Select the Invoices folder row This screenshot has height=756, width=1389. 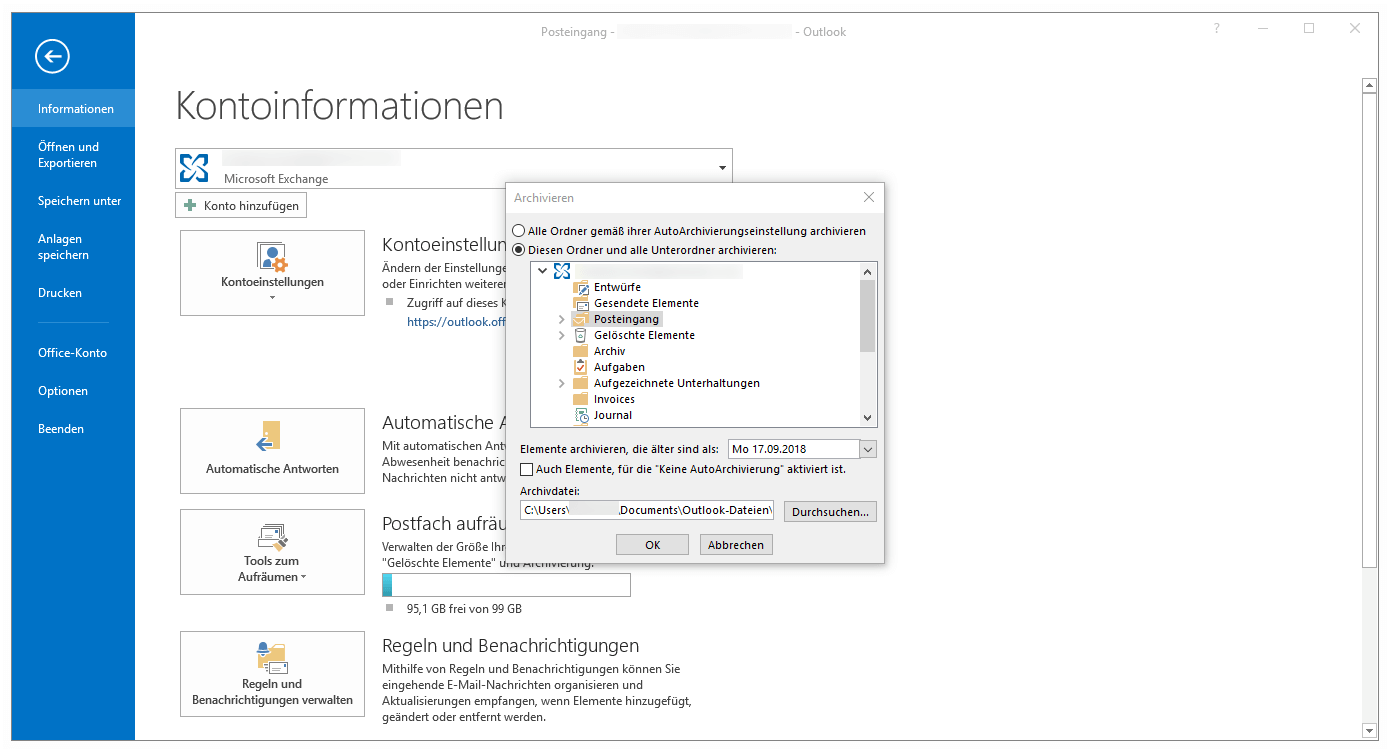(604, 399)
